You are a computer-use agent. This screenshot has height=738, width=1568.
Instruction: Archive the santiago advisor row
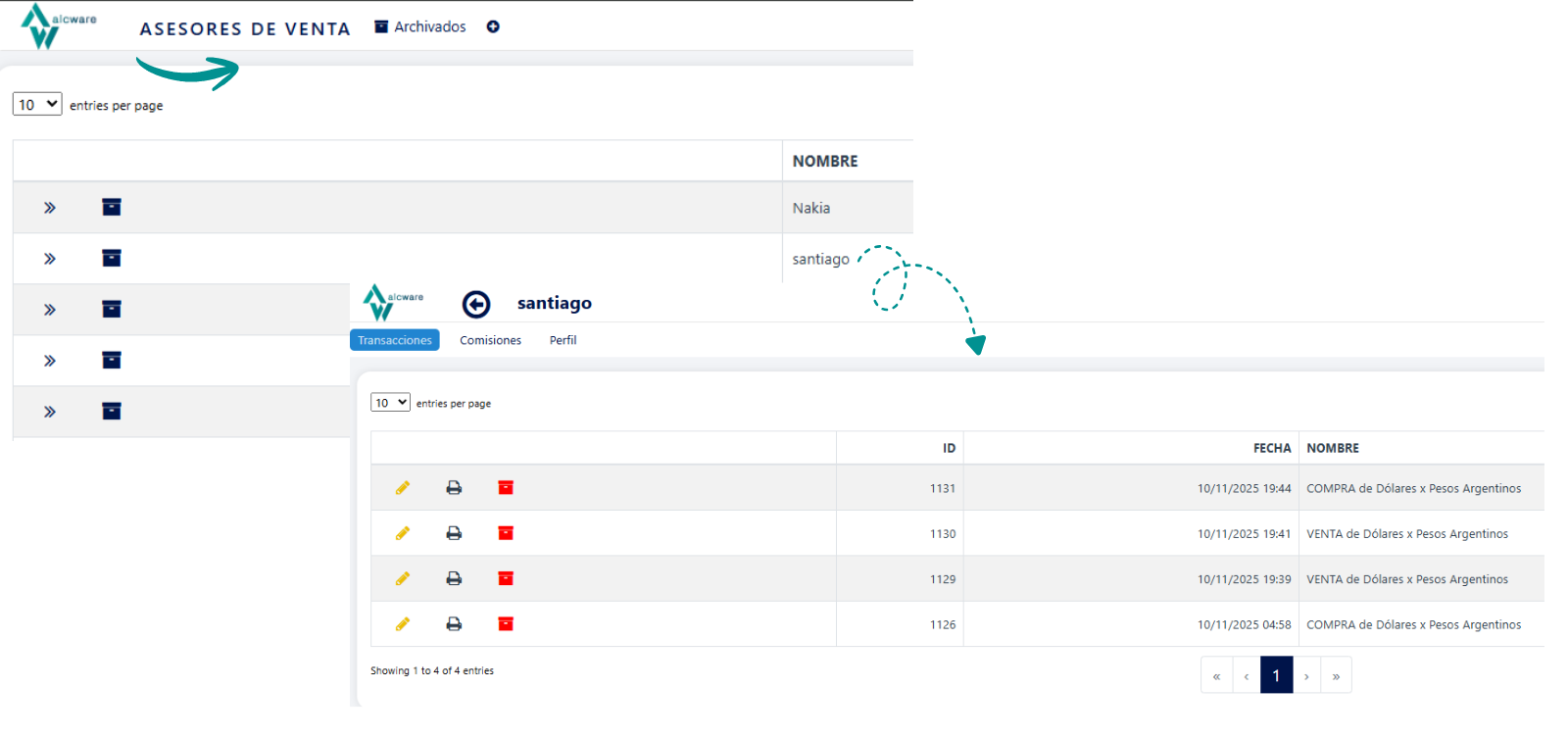click(112, 258)
